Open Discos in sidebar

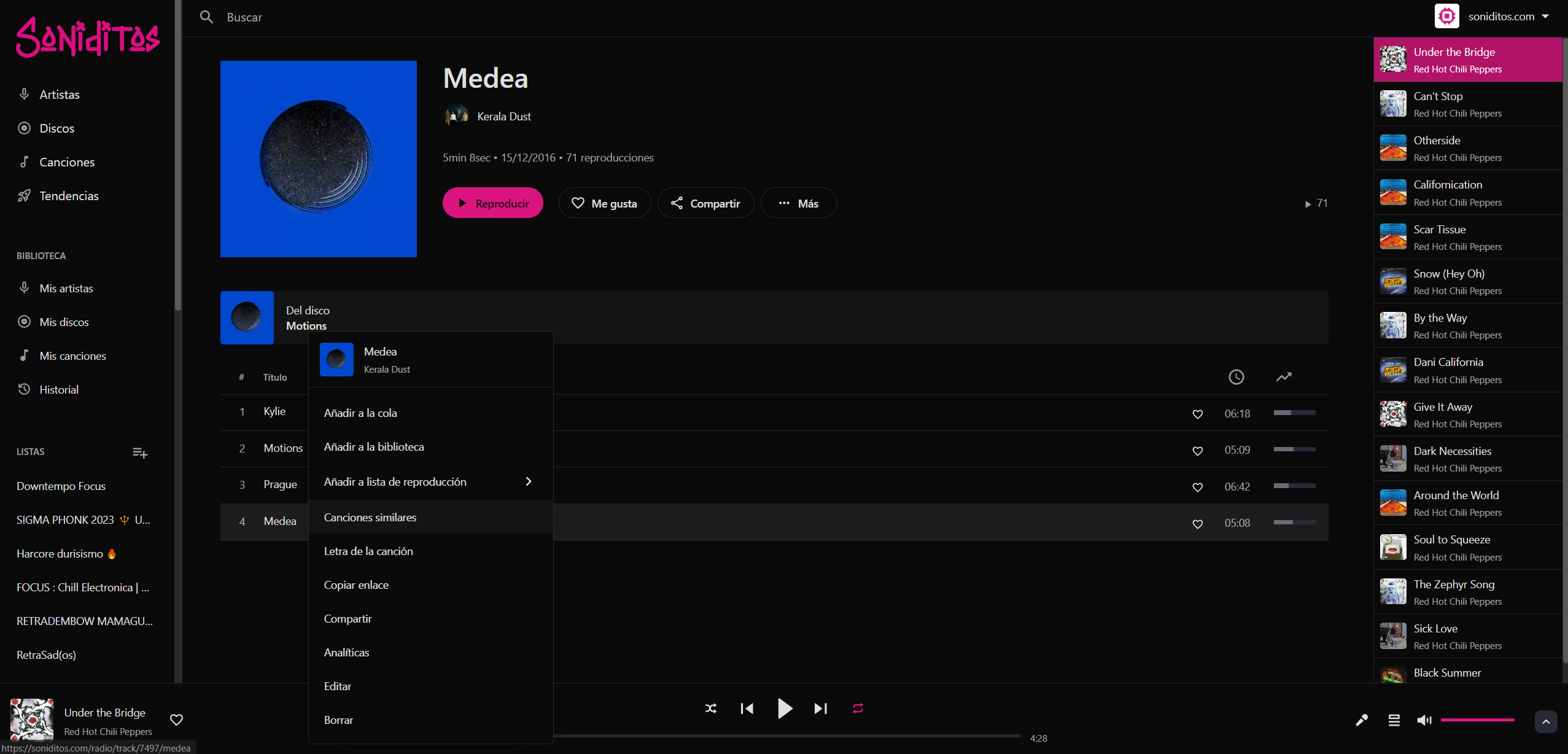(x=56, y=128)
